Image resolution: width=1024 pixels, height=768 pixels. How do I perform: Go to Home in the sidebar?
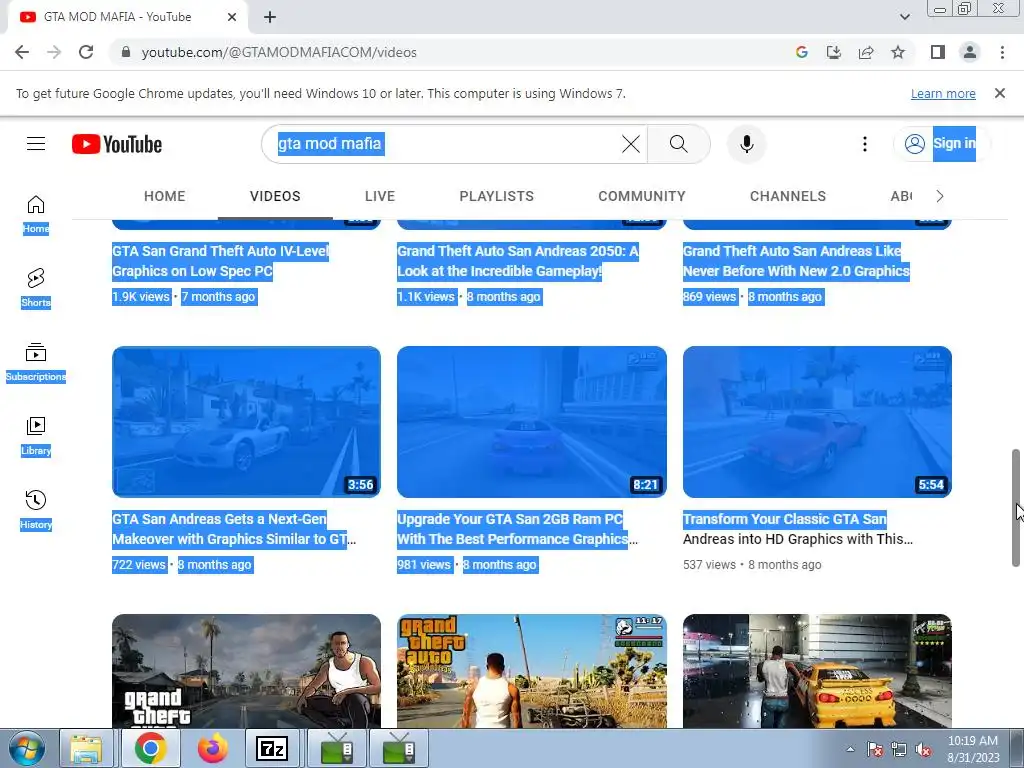point(36,215)
